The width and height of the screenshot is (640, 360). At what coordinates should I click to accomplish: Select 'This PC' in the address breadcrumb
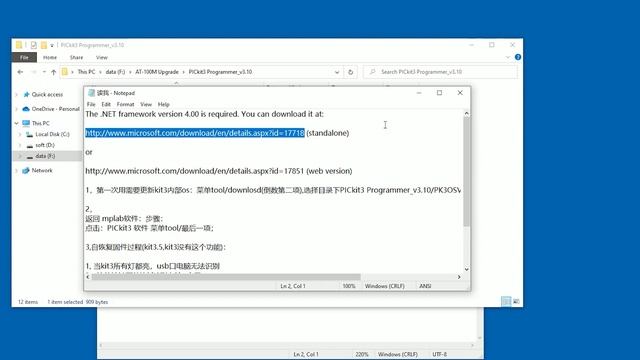click(86, 72)
